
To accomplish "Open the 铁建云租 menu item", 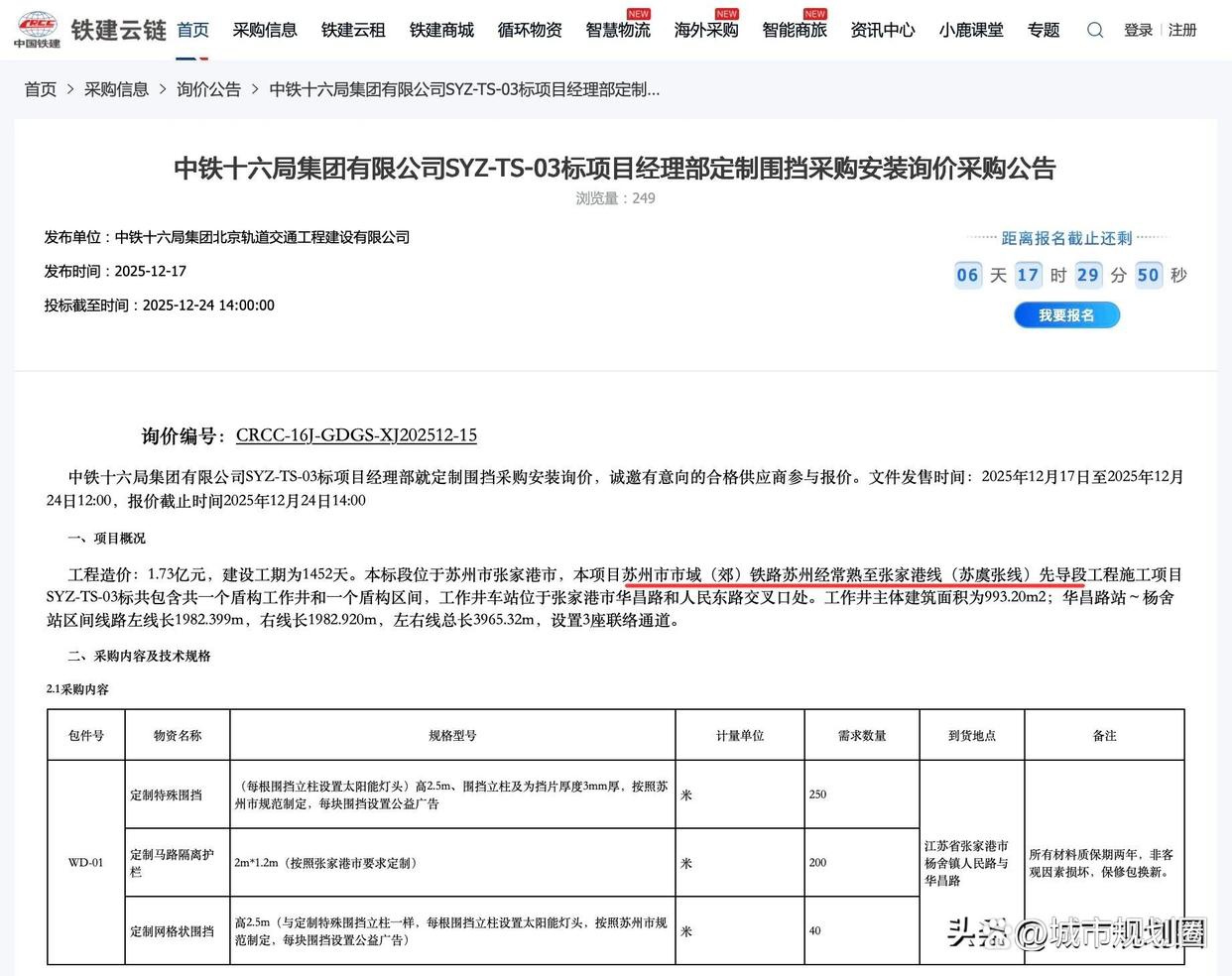I will (x=353, y=30).
